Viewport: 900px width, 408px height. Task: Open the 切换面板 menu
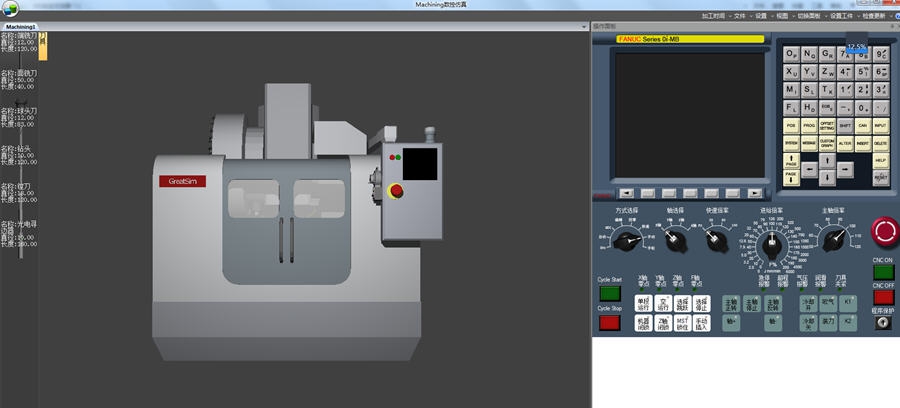(x=811, y=16)
